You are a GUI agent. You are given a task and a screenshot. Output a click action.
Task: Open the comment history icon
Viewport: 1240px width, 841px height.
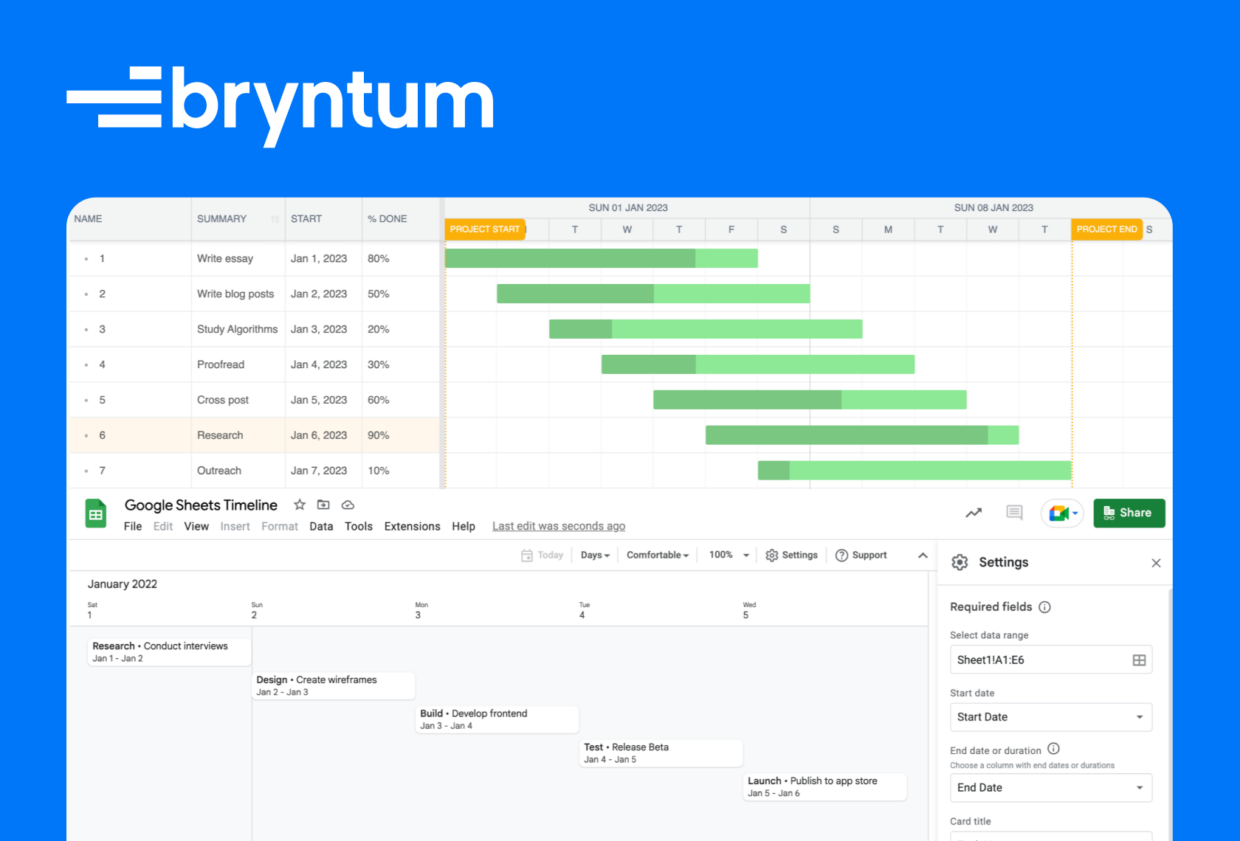[x=1014, y=513]
